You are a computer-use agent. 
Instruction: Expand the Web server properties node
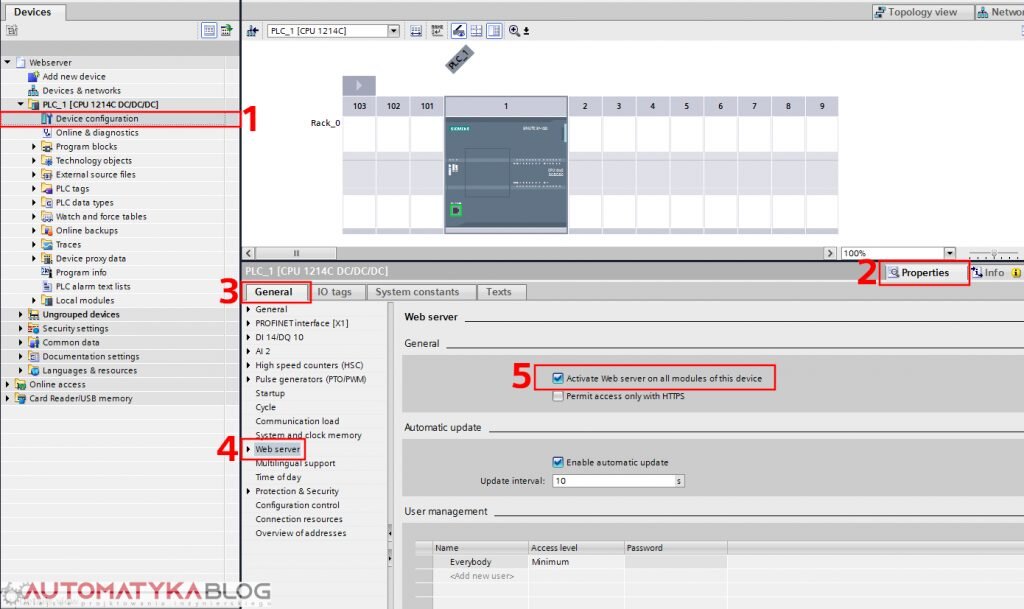[248, 449]
